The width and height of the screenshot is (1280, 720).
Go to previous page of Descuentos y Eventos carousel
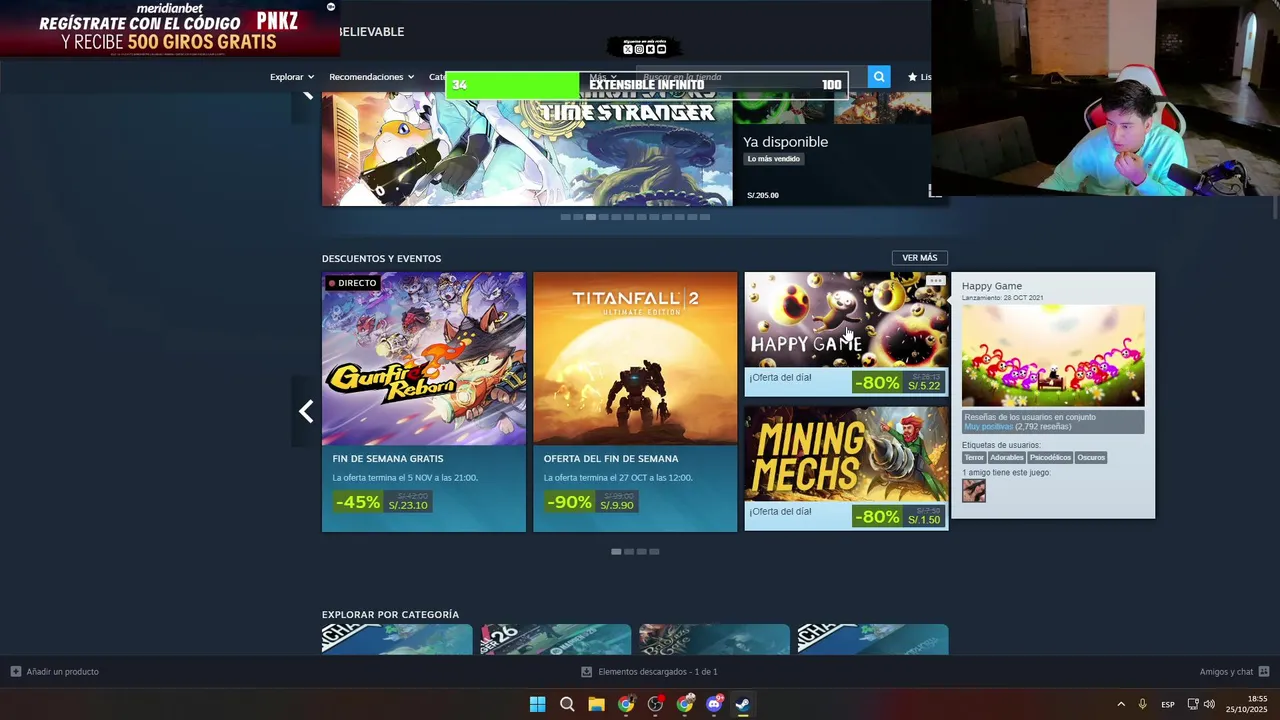pyautogui.click(x=306, y=412)
